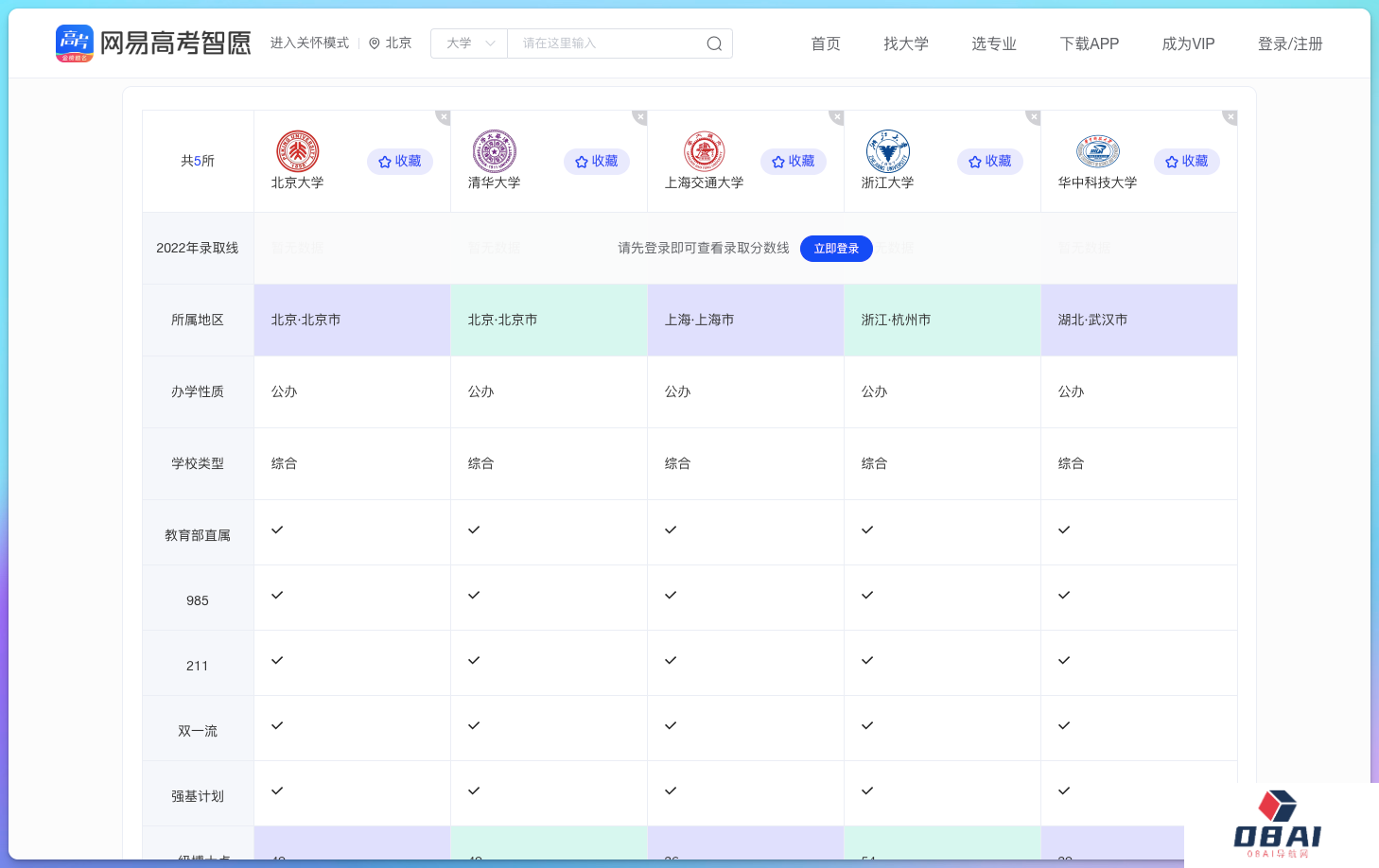Toggle 收藏 favorite for 清华大学

[597, 162]
